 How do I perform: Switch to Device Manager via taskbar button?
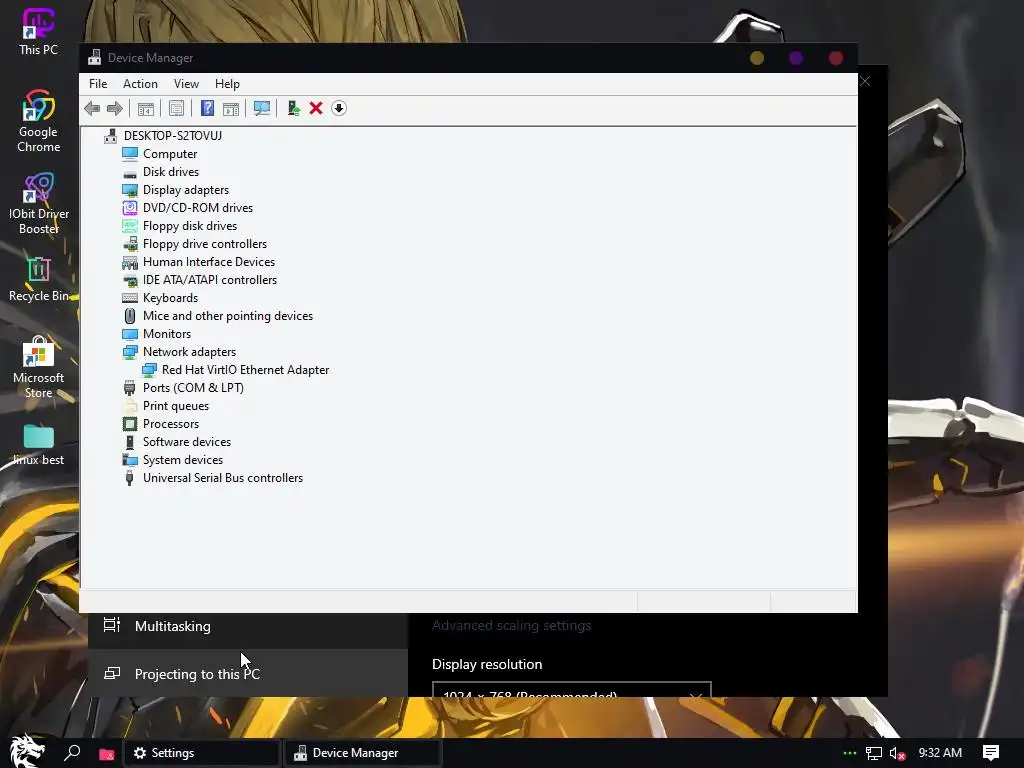(363, 753)
